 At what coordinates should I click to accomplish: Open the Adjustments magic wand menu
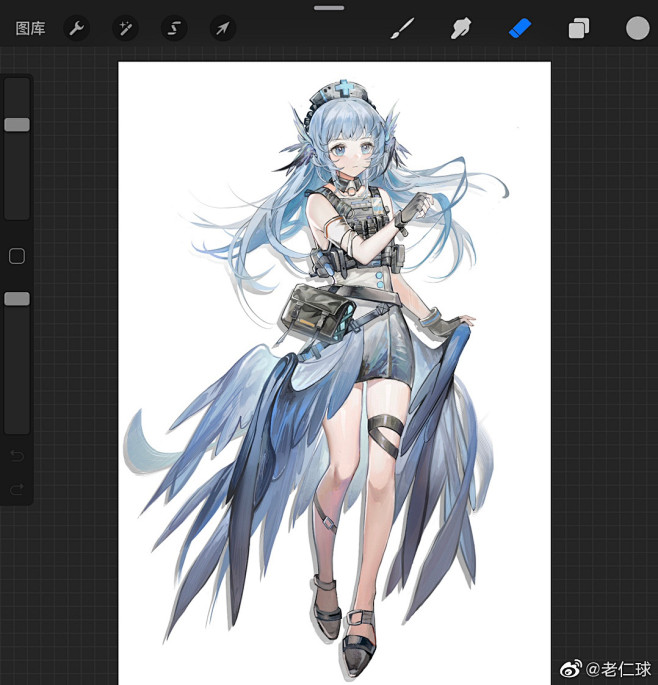pos(125,28)
